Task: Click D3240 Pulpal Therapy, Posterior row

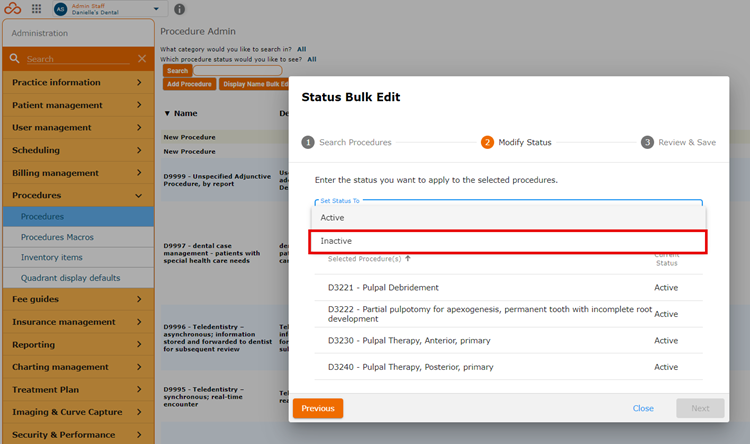Action: pyautogui.click(x=508, y=367)
